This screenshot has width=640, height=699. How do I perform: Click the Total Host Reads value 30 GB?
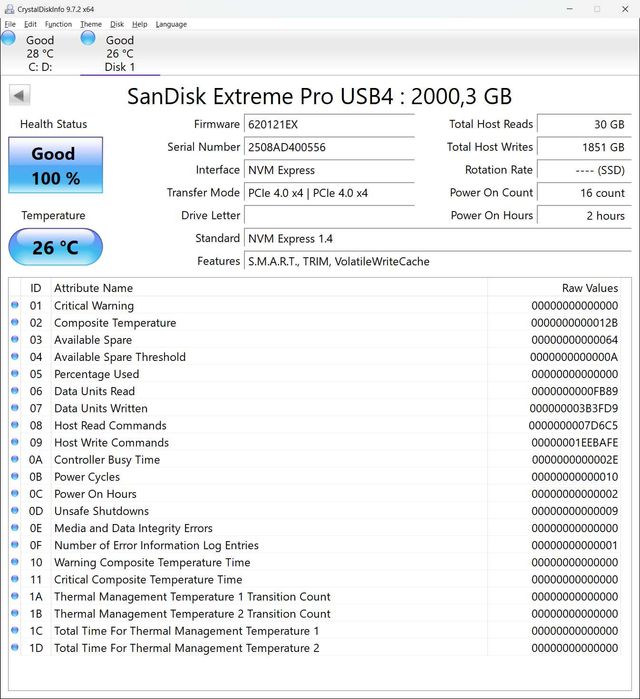(x=584, y=124)
